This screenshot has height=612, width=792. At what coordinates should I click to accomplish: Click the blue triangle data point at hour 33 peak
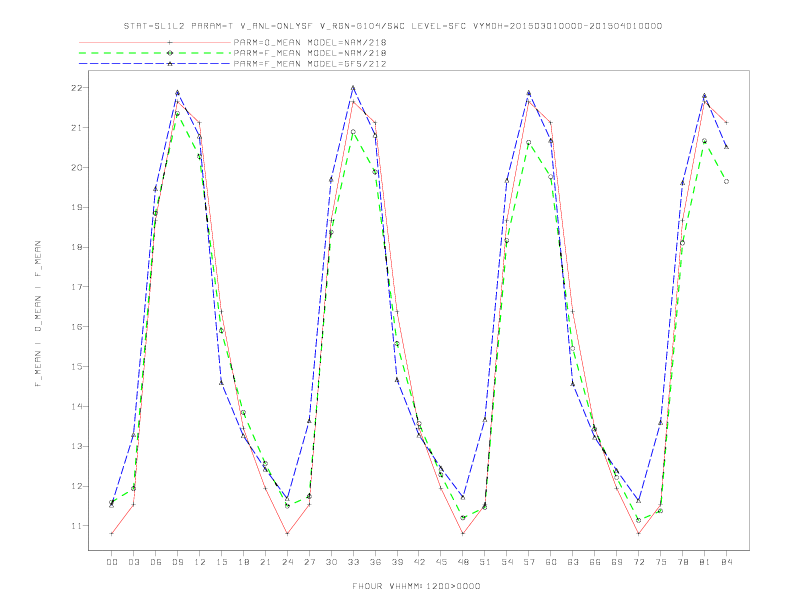[353, 88]
